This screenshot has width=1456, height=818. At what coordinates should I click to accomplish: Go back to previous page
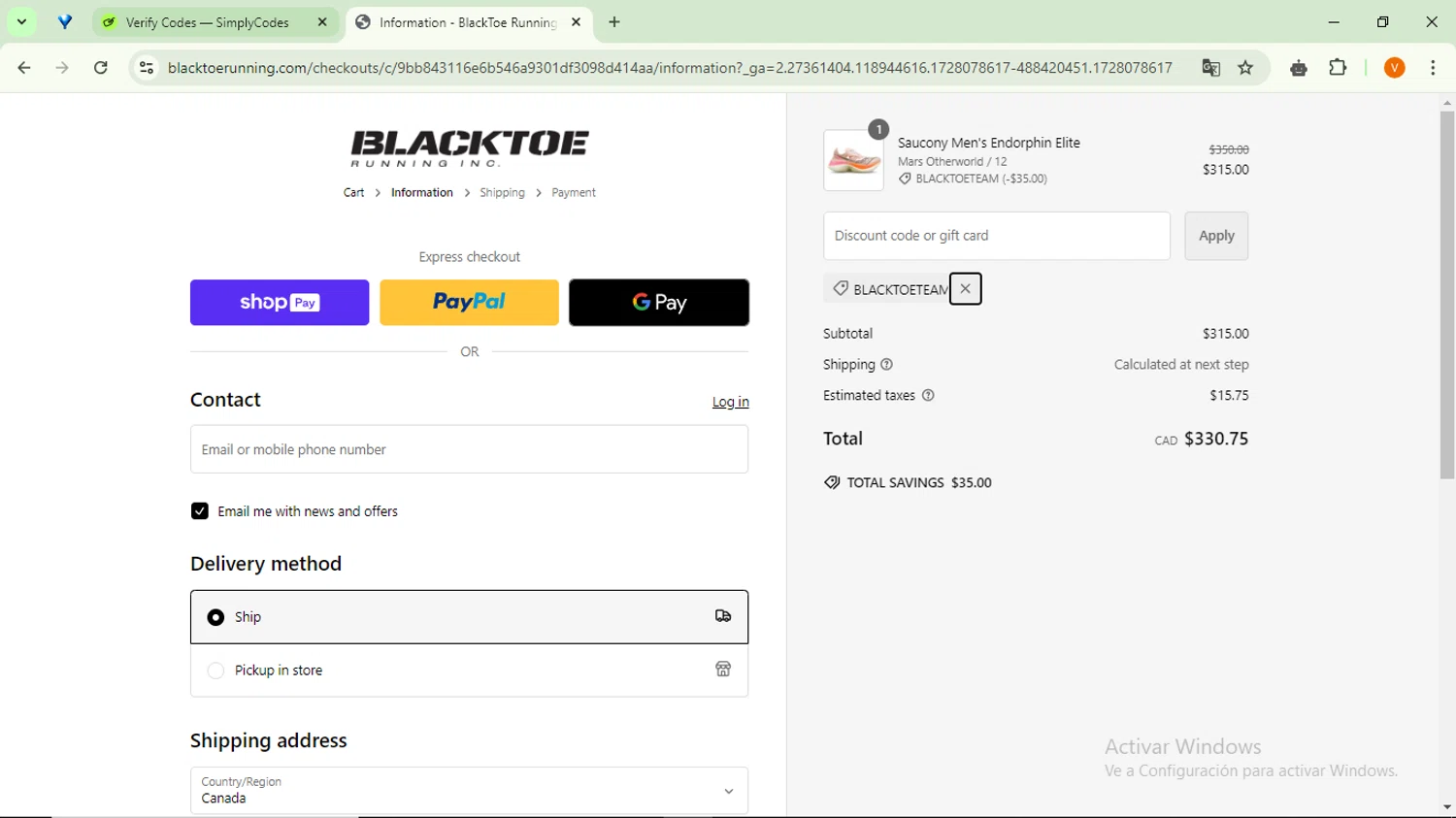(24, 68)
